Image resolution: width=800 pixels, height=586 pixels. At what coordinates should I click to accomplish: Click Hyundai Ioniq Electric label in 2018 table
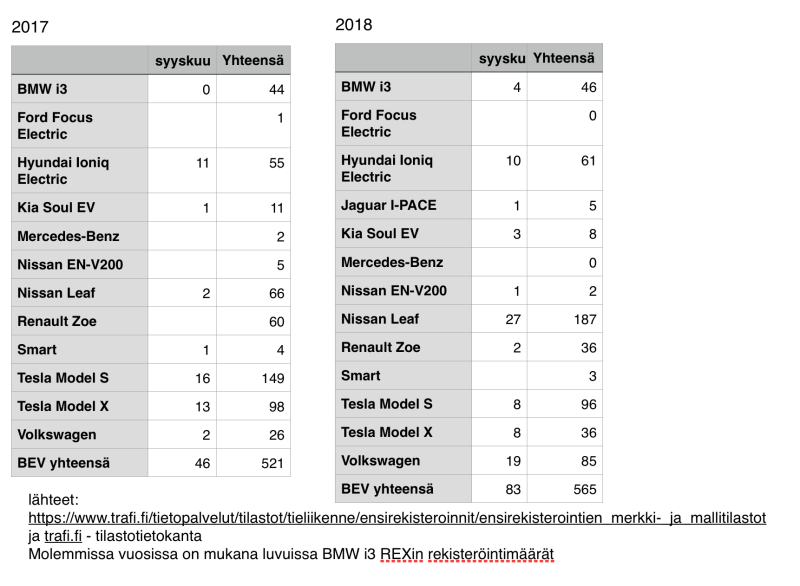[380, 168]
